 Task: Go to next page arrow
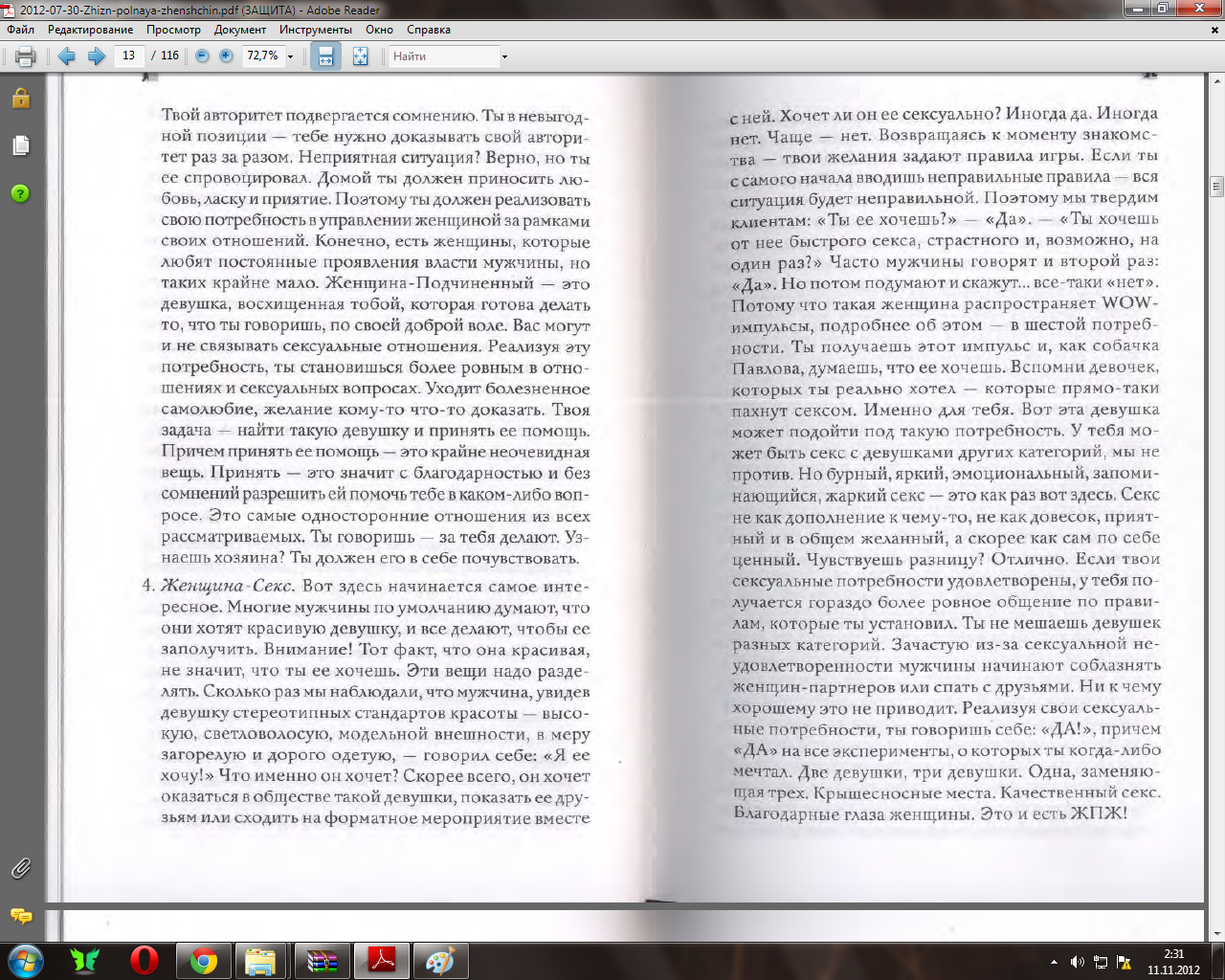96,56
